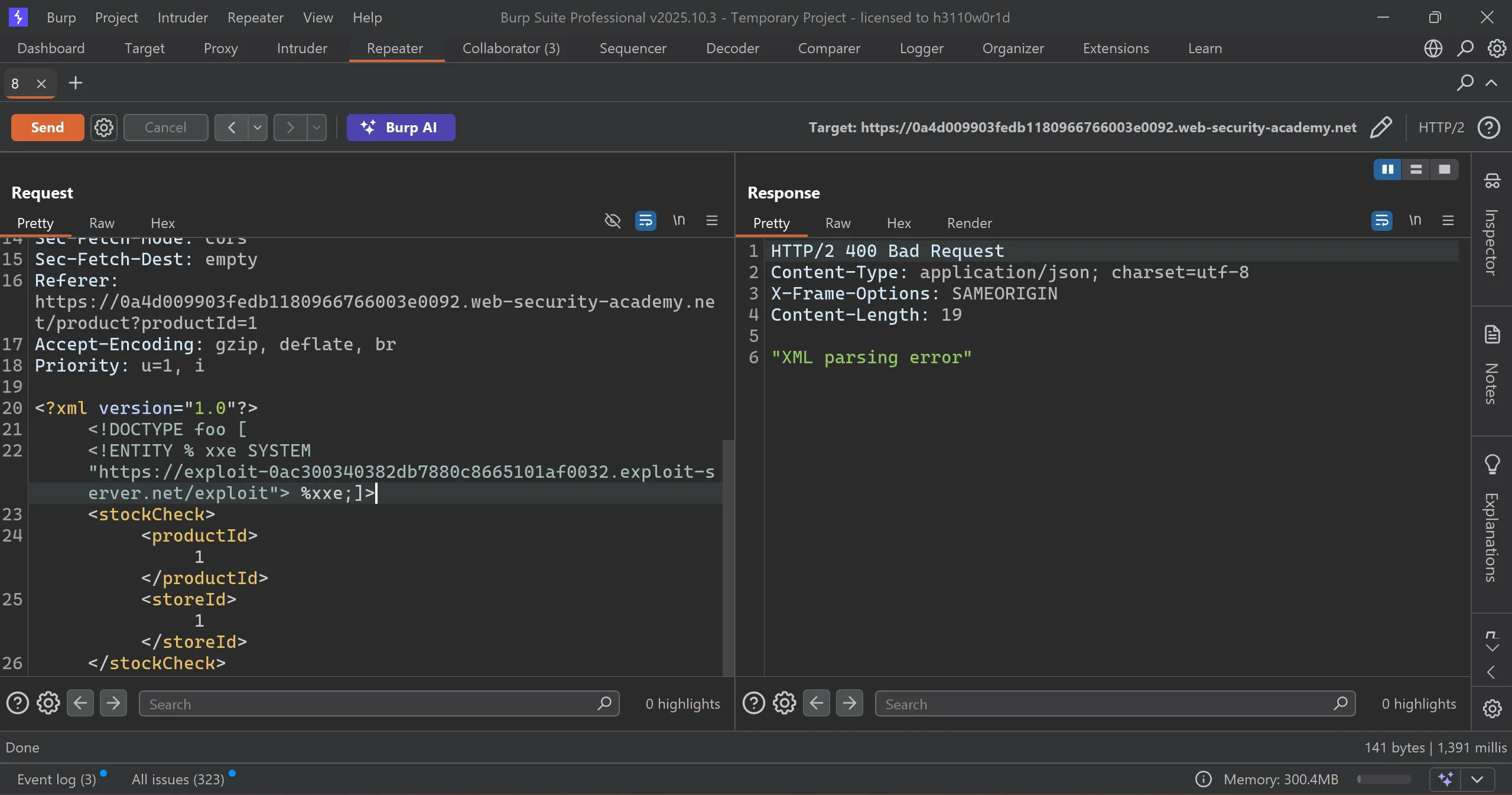Toggle hidden request headers eye icon
The width and height of the screenshot is (1512, 795).
coord(613,220)
